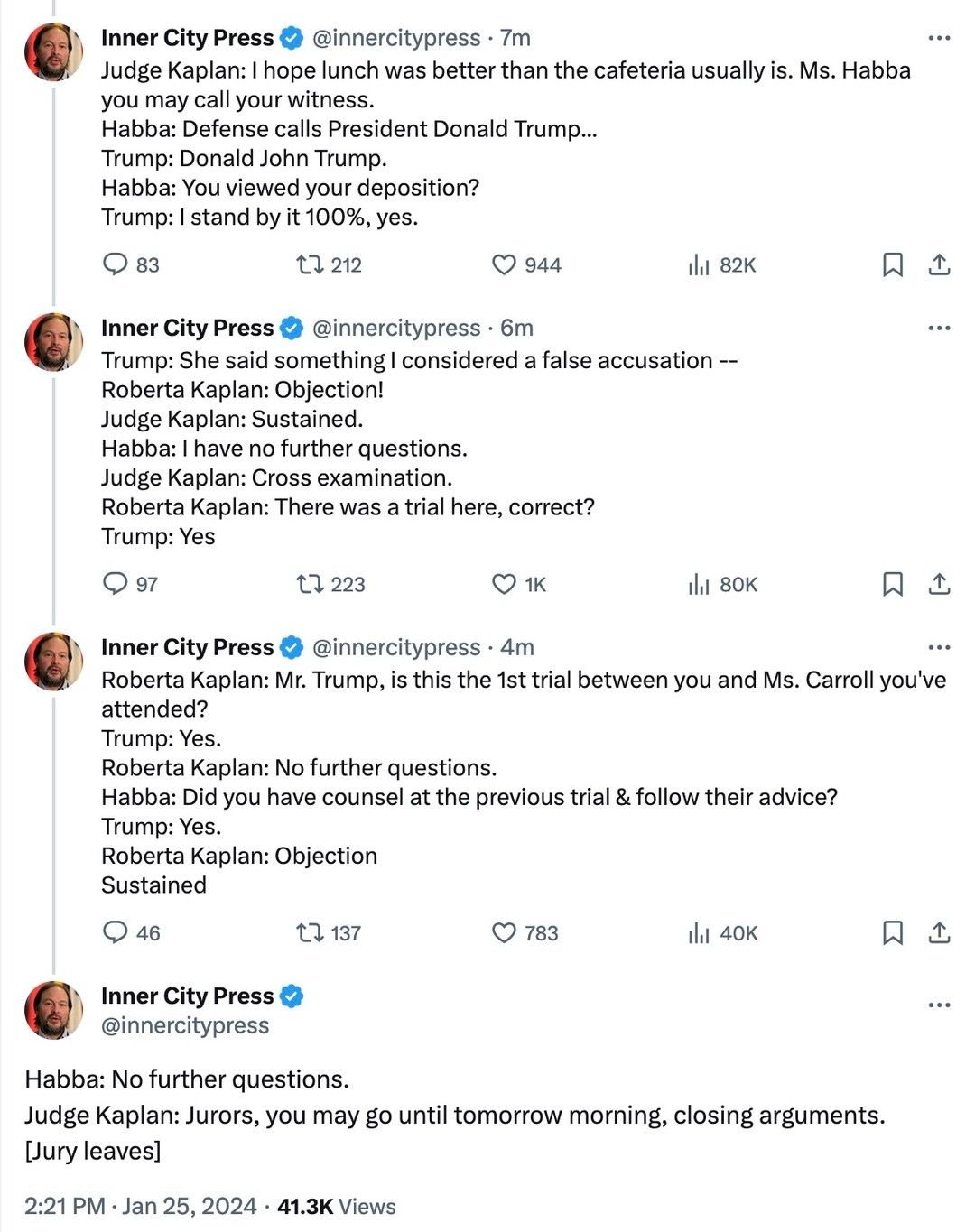
Task: Share the first tweet in thread
Action: click(940, 264)
